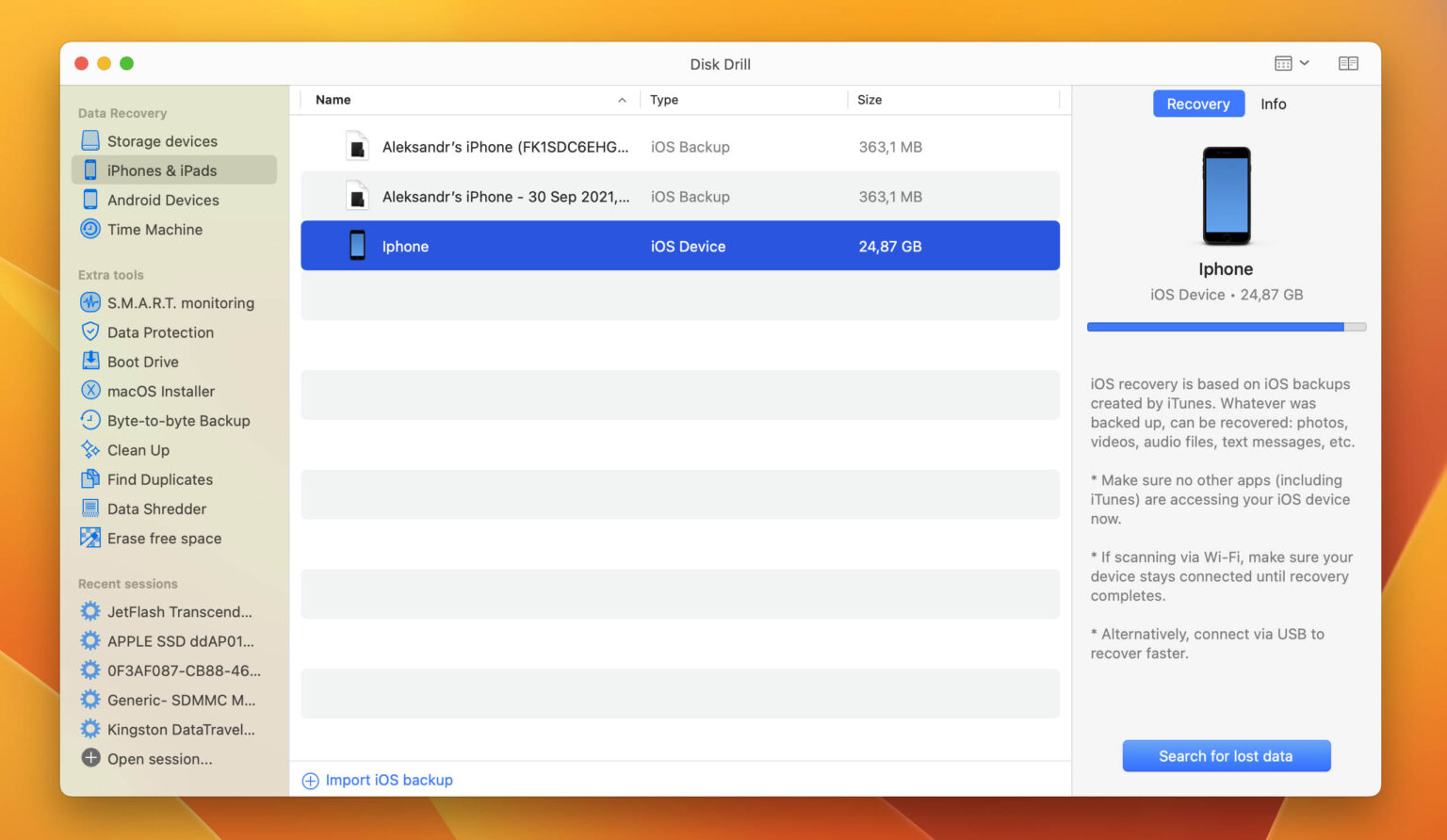Click the Iphone storage usage bar
This screenshot has width=1447, height=840.
1226,327
